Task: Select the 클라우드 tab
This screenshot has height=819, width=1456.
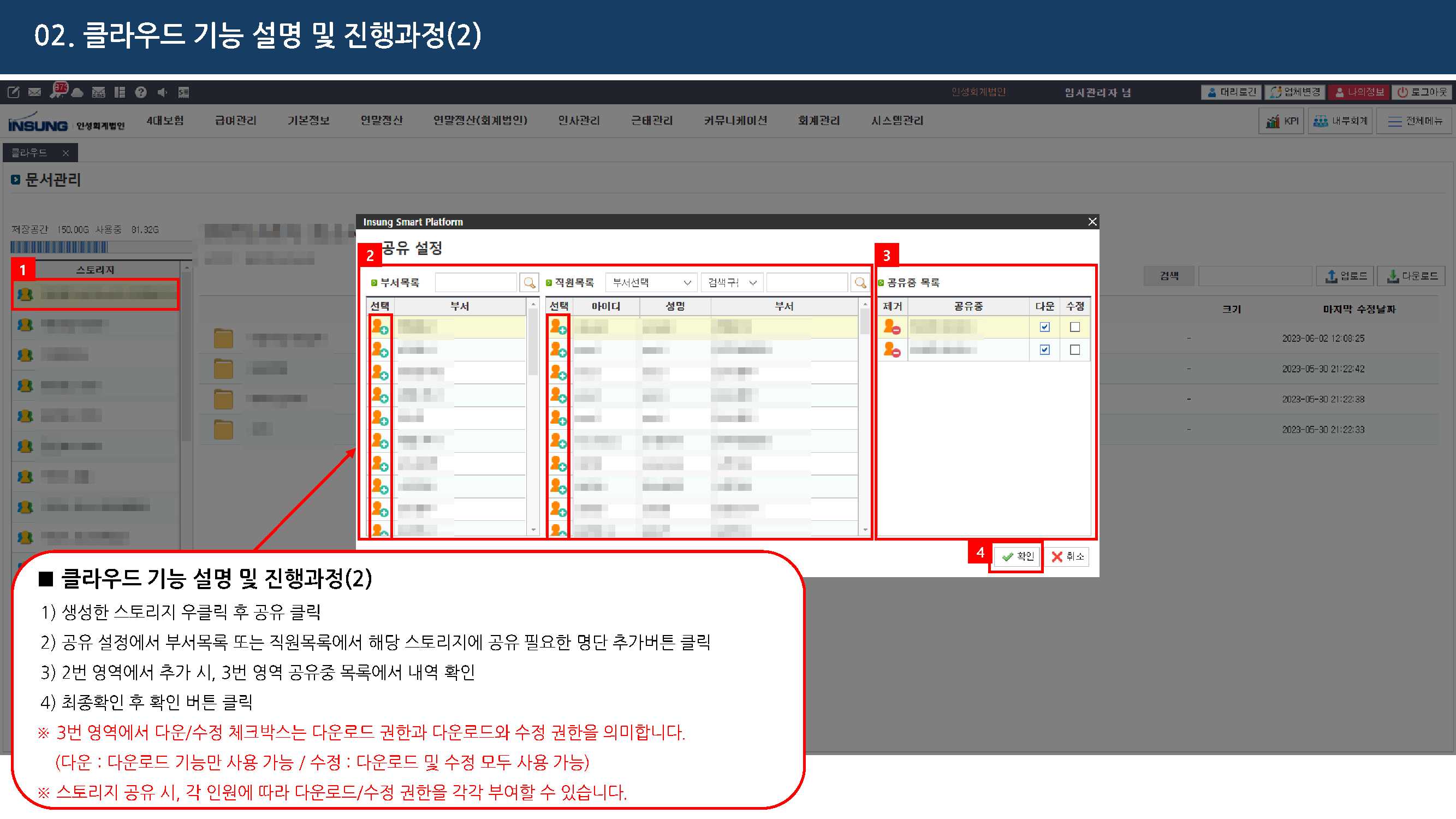Action: pos(29,153)
